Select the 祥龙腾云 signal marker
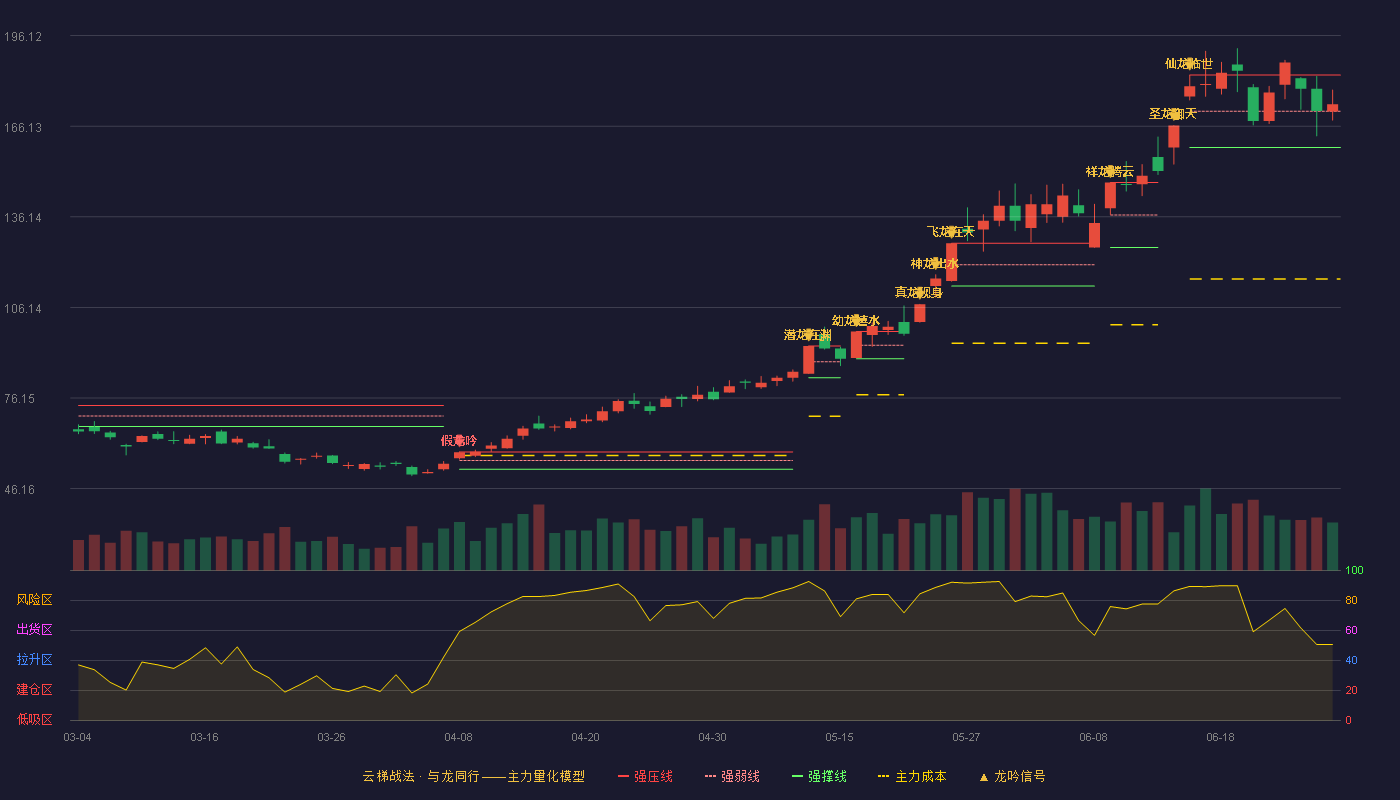1400x800 pixels. coord(1110,172)
